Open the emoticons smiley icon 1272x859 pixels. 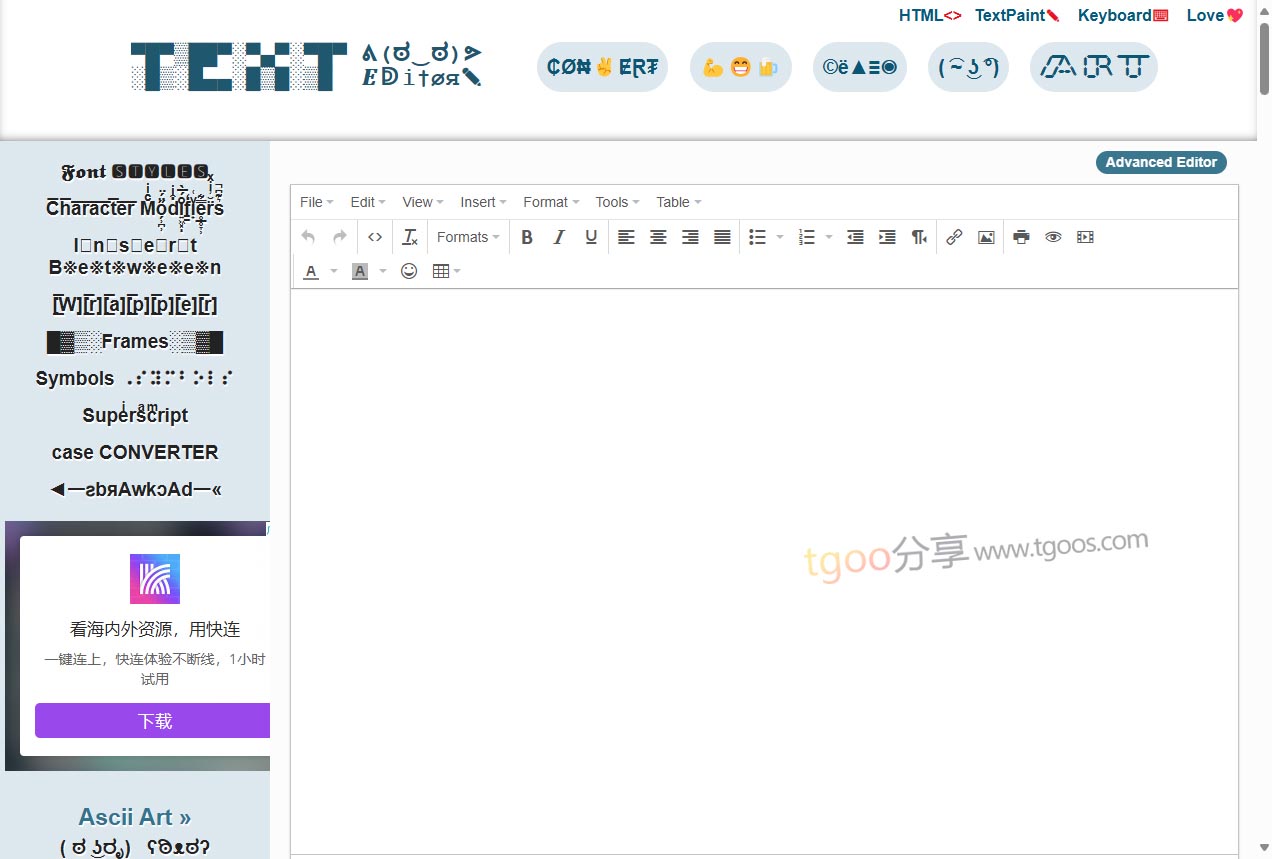(x=409, y=271)
